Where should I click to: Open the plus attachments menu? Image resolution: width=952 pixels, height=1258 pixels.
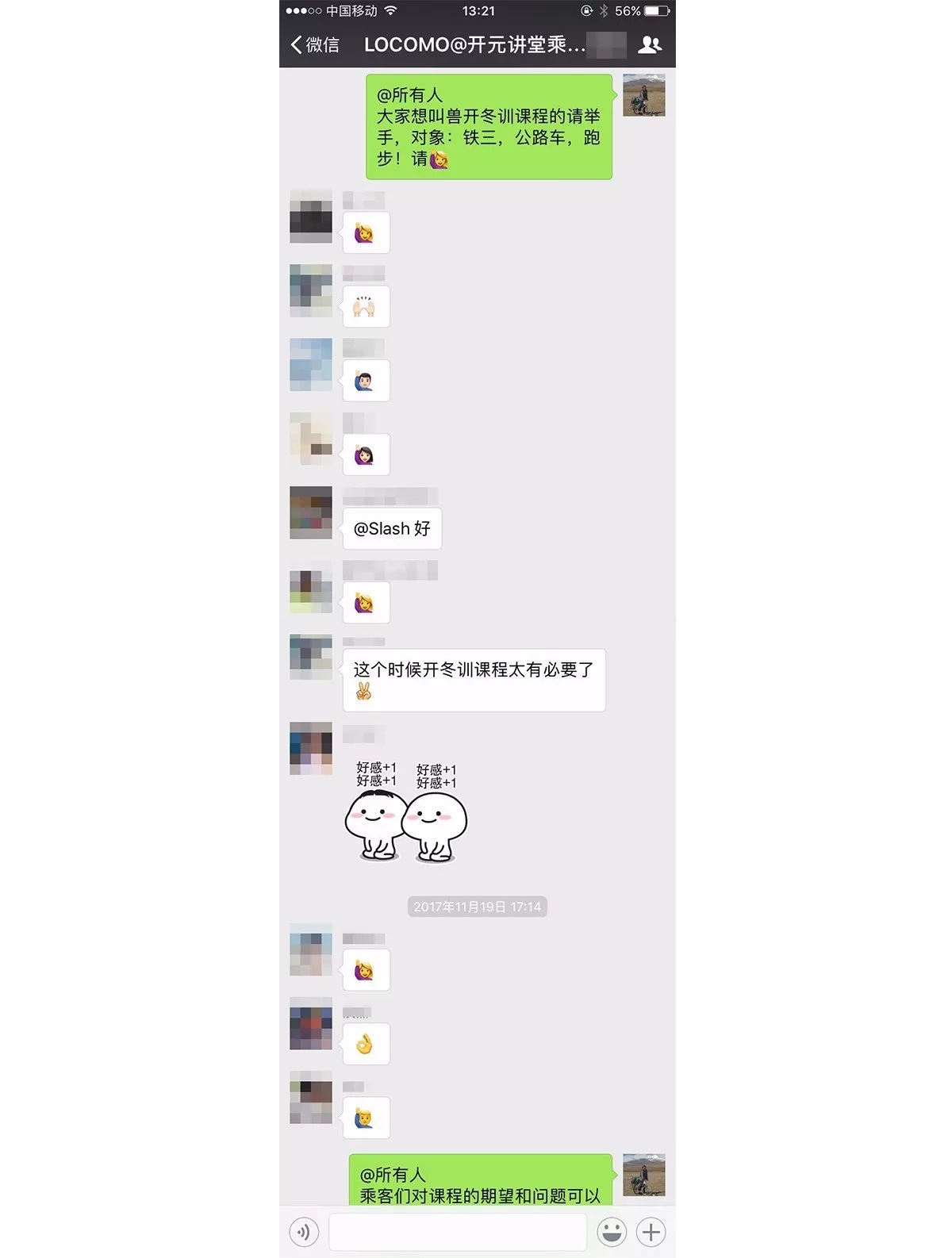point(651,1232)
